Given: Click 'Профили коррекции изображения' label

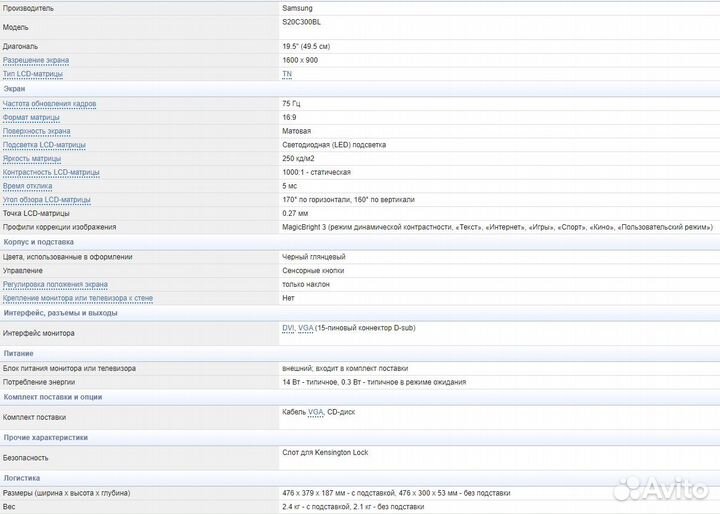Looking at the screenshot, I should click(x=59, y=227).
